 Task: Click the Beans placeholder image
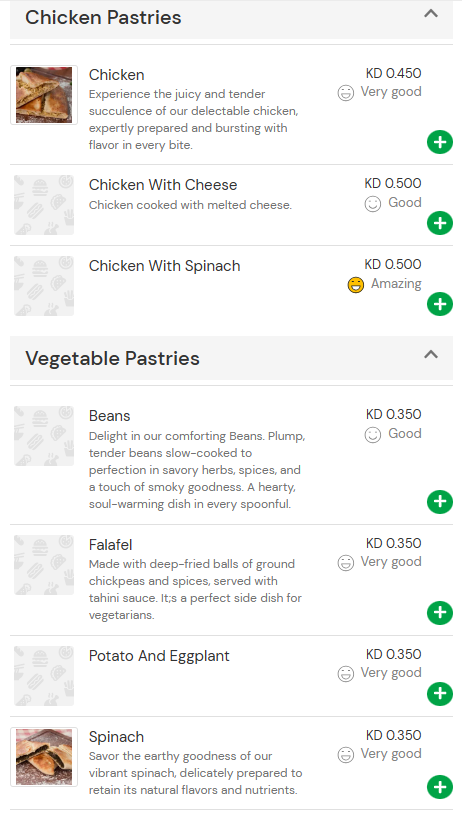[44, 436]
